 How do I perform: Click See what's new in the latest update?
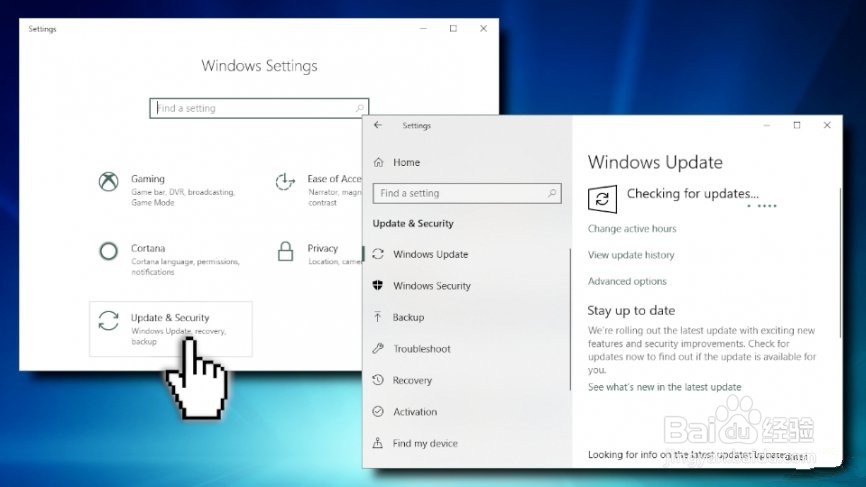pos(664,387)
